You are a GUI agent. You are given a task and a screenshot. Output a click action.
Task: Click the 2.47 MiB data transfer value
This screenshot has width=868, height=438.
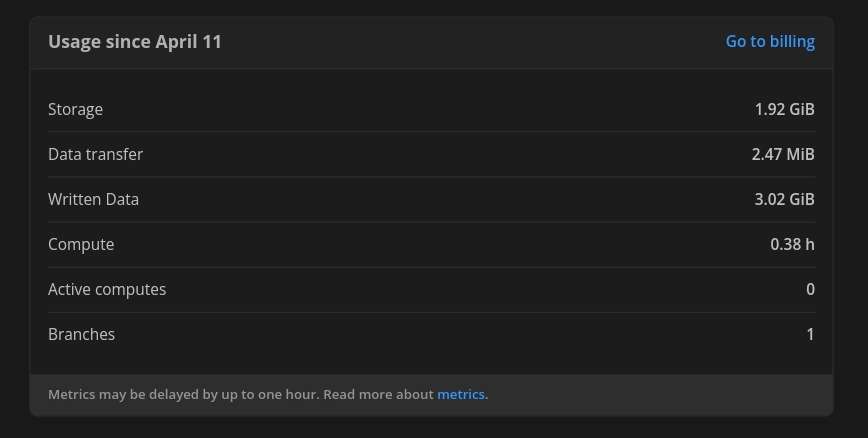(x=782, y=154)
